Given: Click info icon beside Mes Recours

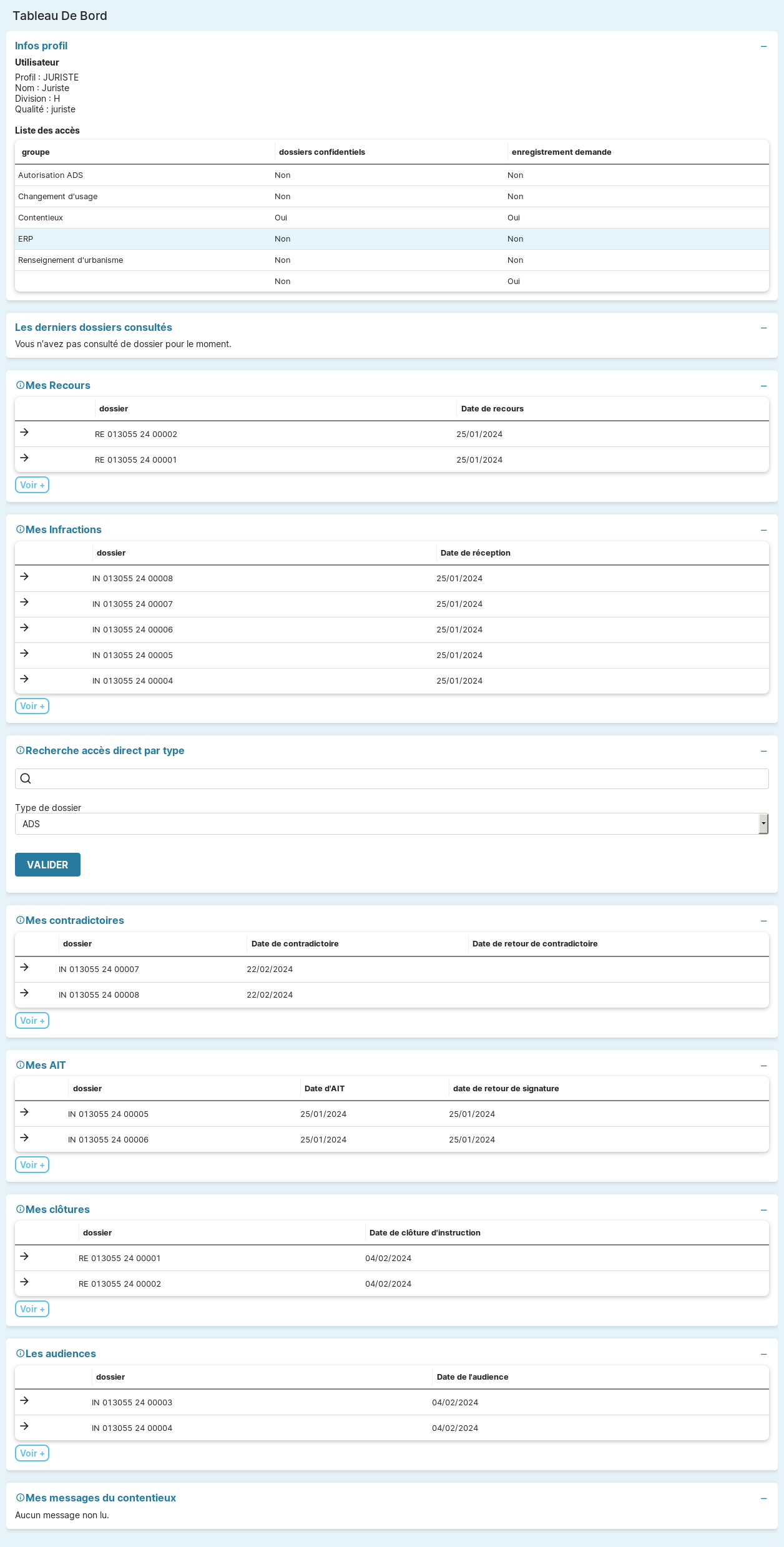Looking at the screenshot, I should [20, 386].
